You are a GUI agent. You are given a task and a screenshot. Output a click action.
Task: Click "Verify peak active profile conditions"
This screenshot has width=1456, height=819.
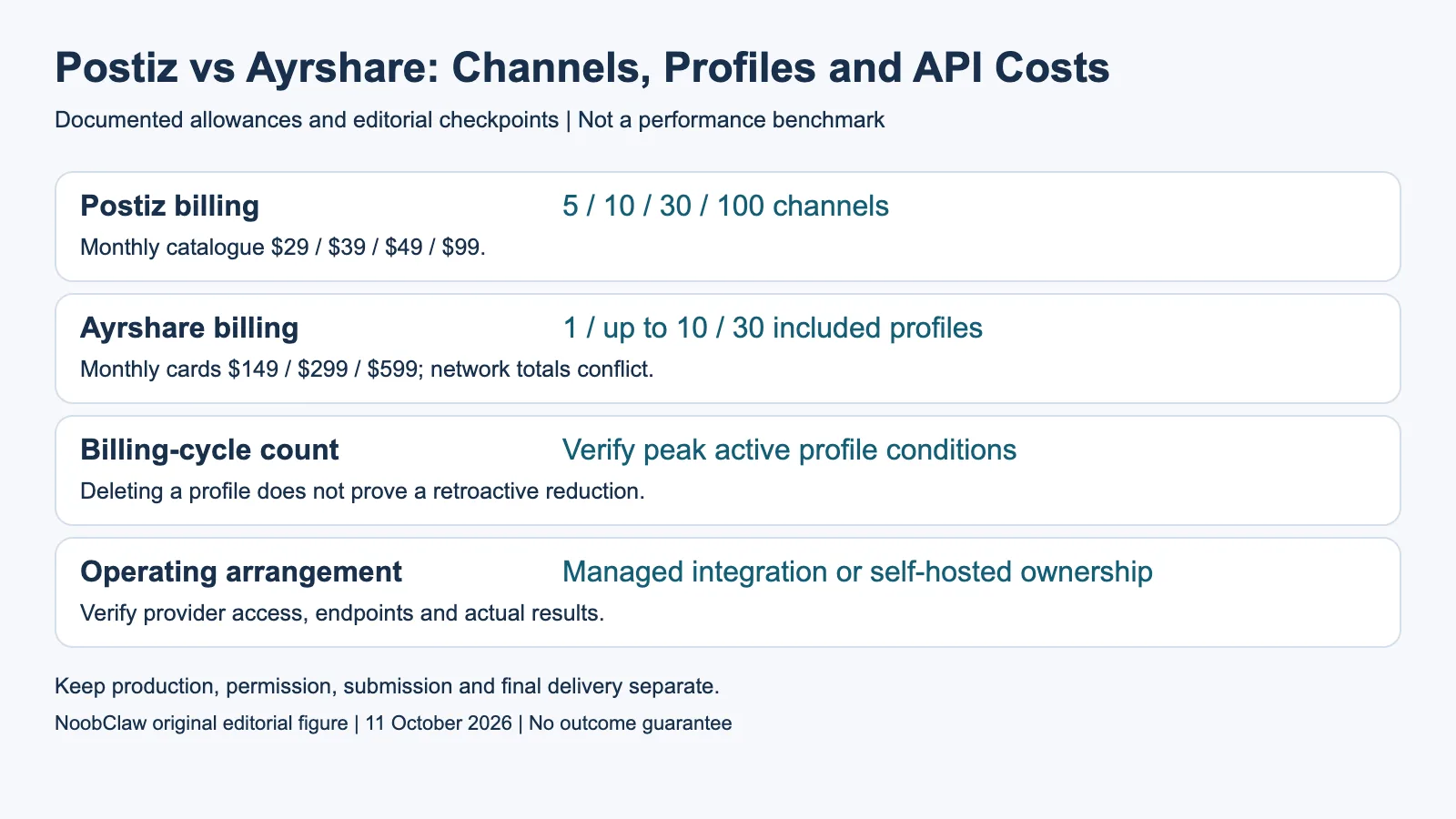pyautogui.click(x=789, y=450)
